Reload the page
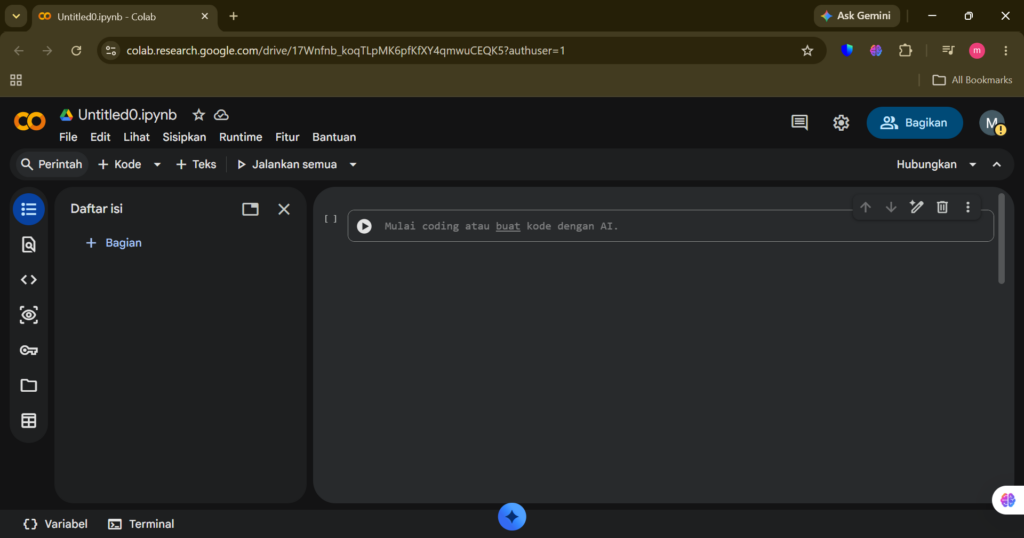The width and height of the screenshot is (1024, 538). [76, 50]
